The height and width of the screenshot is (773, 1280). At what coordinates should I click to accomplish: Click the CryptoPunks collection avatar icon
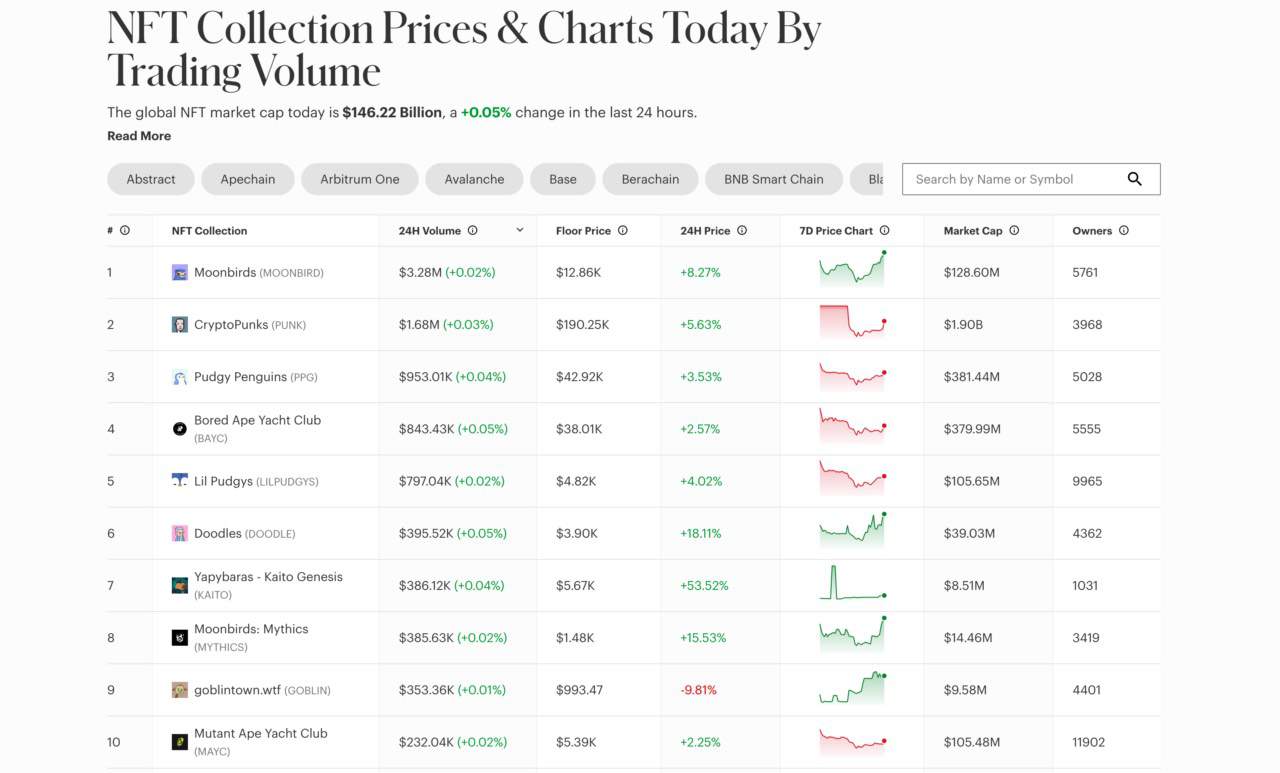click(180, 324)
